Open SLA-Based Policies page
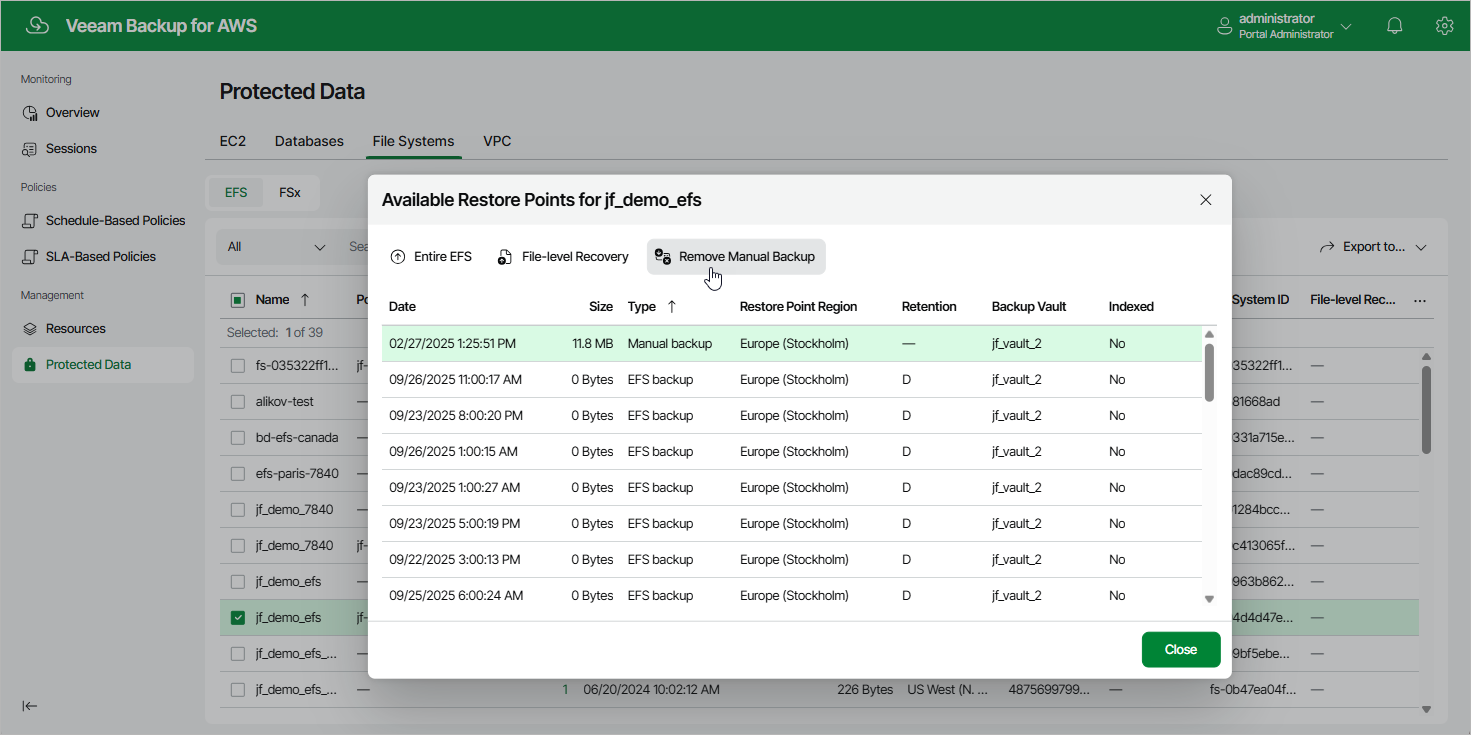This screenshot has height=735, width=1471. tap(102, 257)
